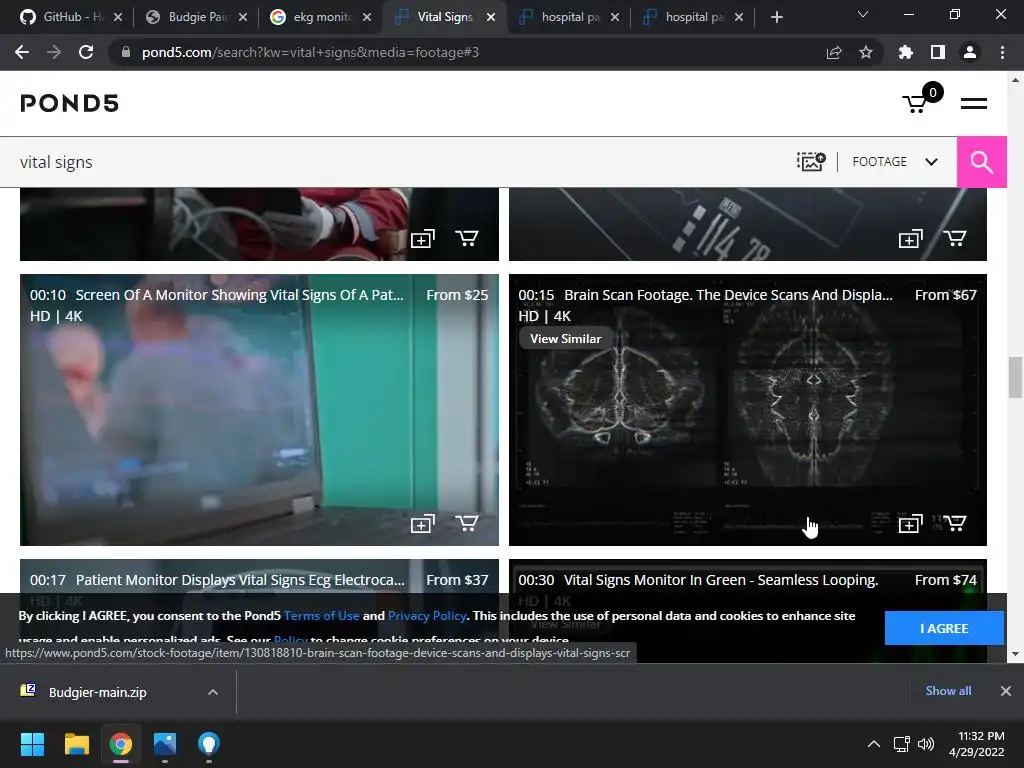
Task: Go forward to the next page
Action: click(54, 52)
